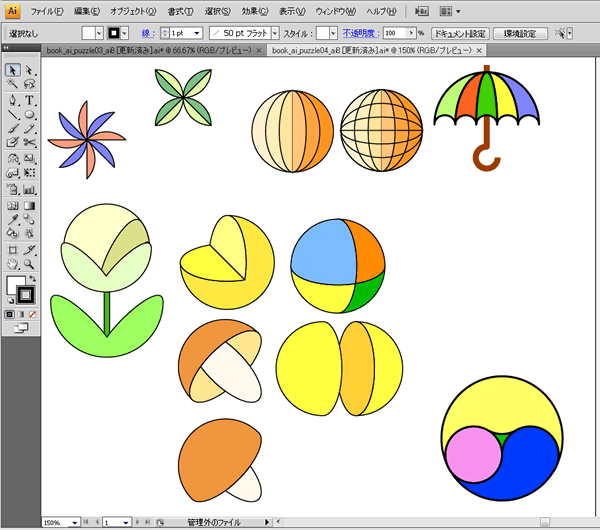Screen dimensions: 600x530
Task: Select the Ellipse tool
Action: (x=29, y=114)
